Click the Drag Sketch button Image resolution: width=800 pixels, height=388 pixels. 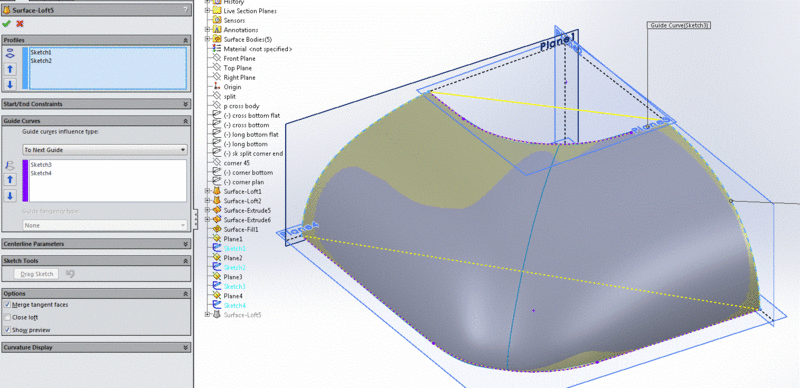[x=36, y=274]
